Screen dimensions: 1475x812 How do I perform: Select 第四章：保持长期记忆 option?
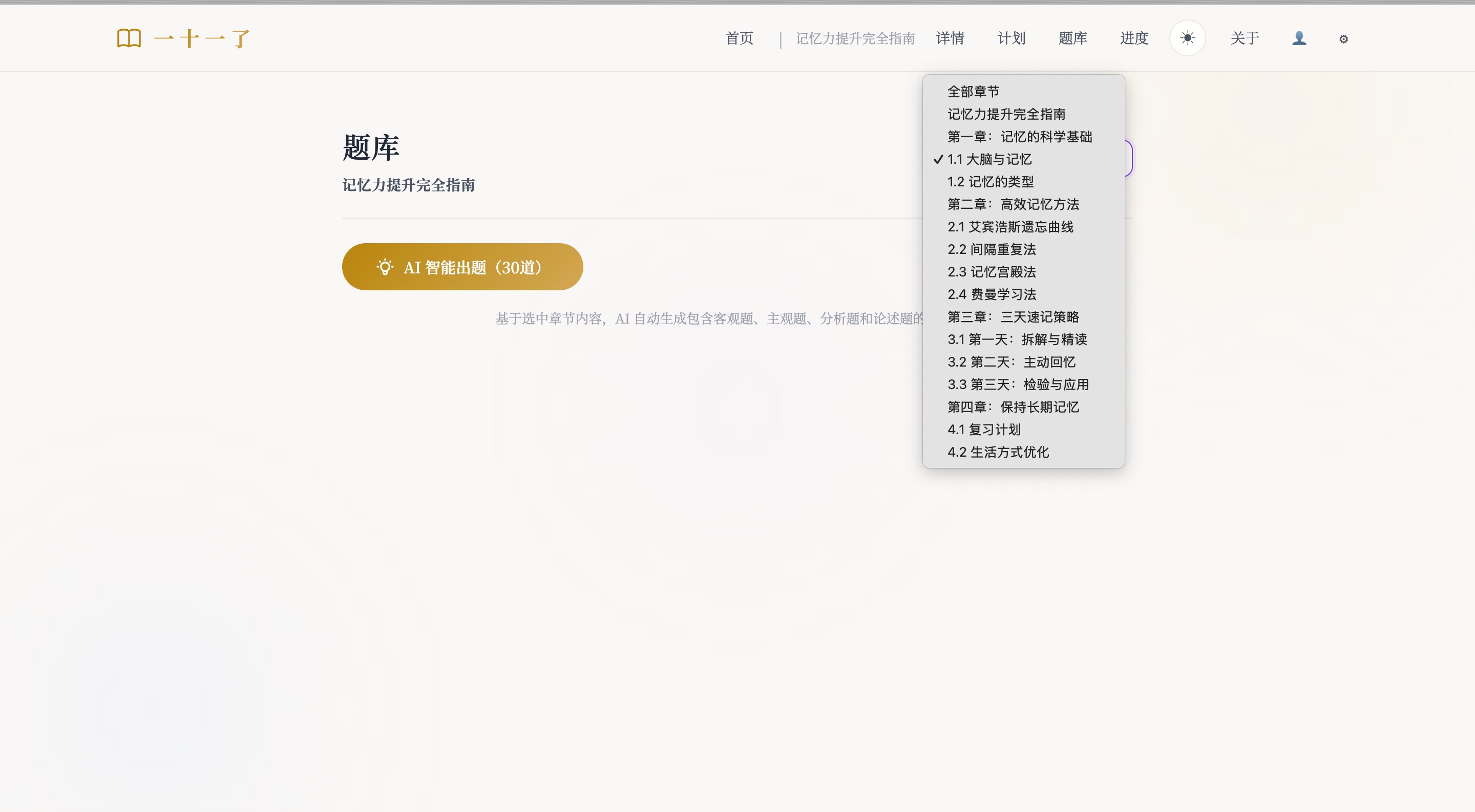click(1023, 407)
